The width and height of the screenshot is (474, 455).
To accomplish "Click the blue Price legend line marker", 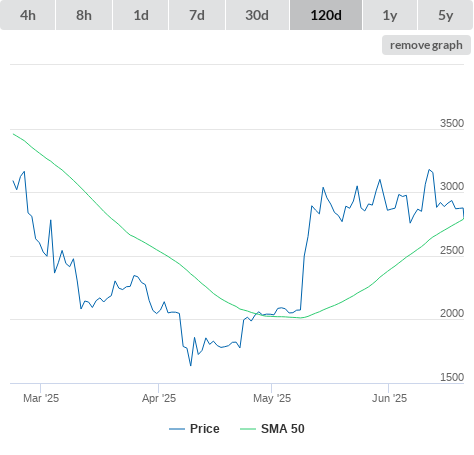I will pos(177,429).
